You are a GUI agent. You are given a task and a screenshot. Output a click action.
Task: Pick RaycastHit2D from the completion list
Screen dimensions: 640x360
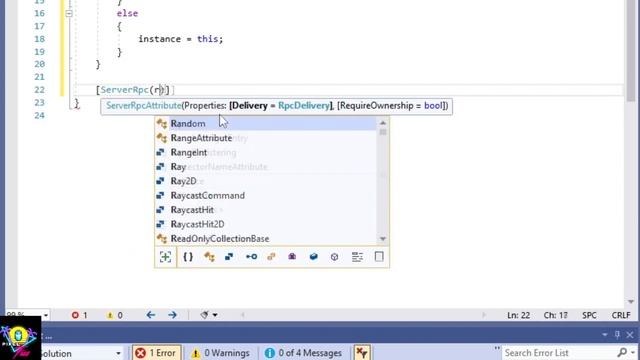coord(266,224)
